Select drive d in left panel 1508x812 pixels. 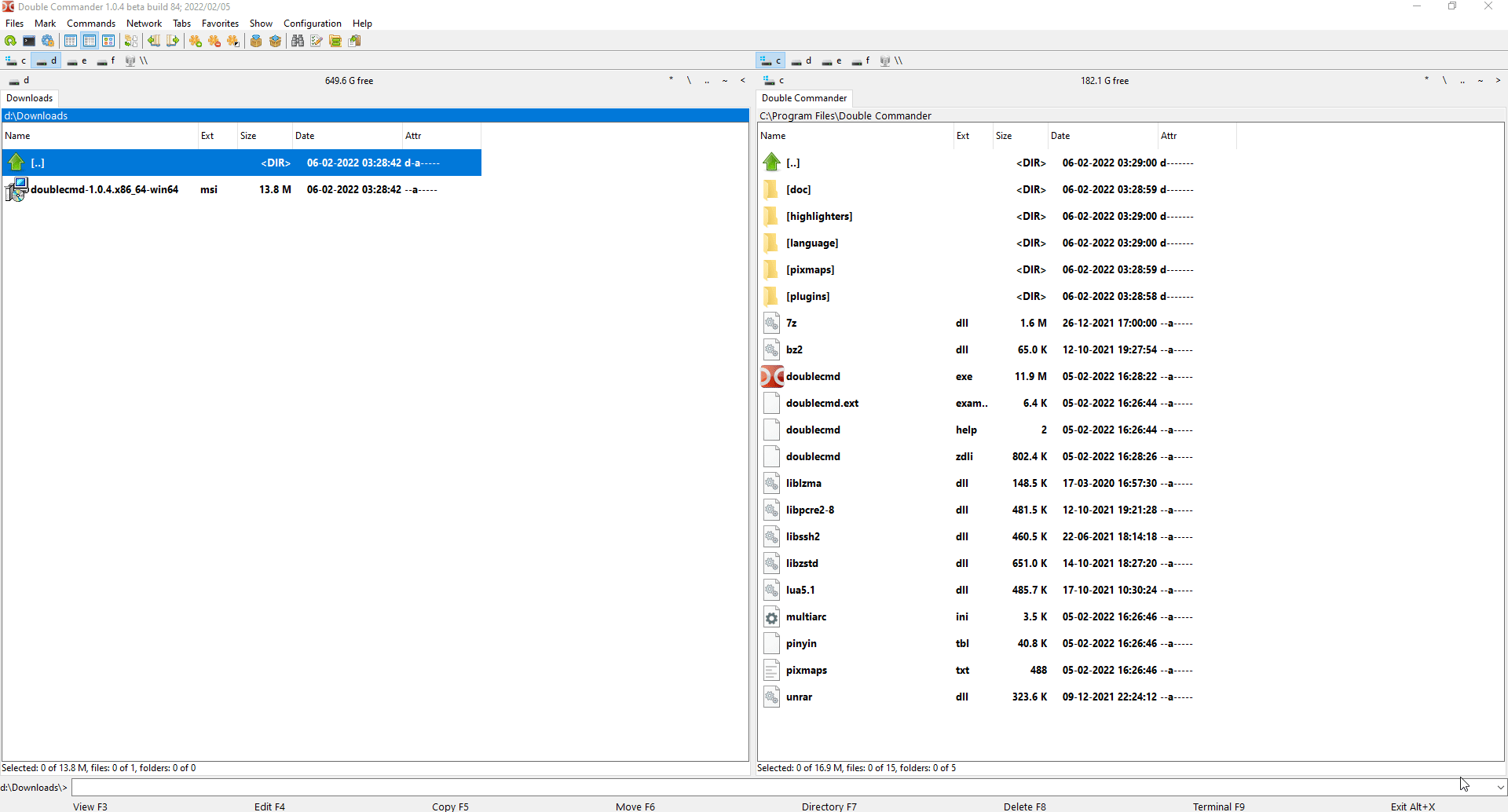[x=46, y=60]
